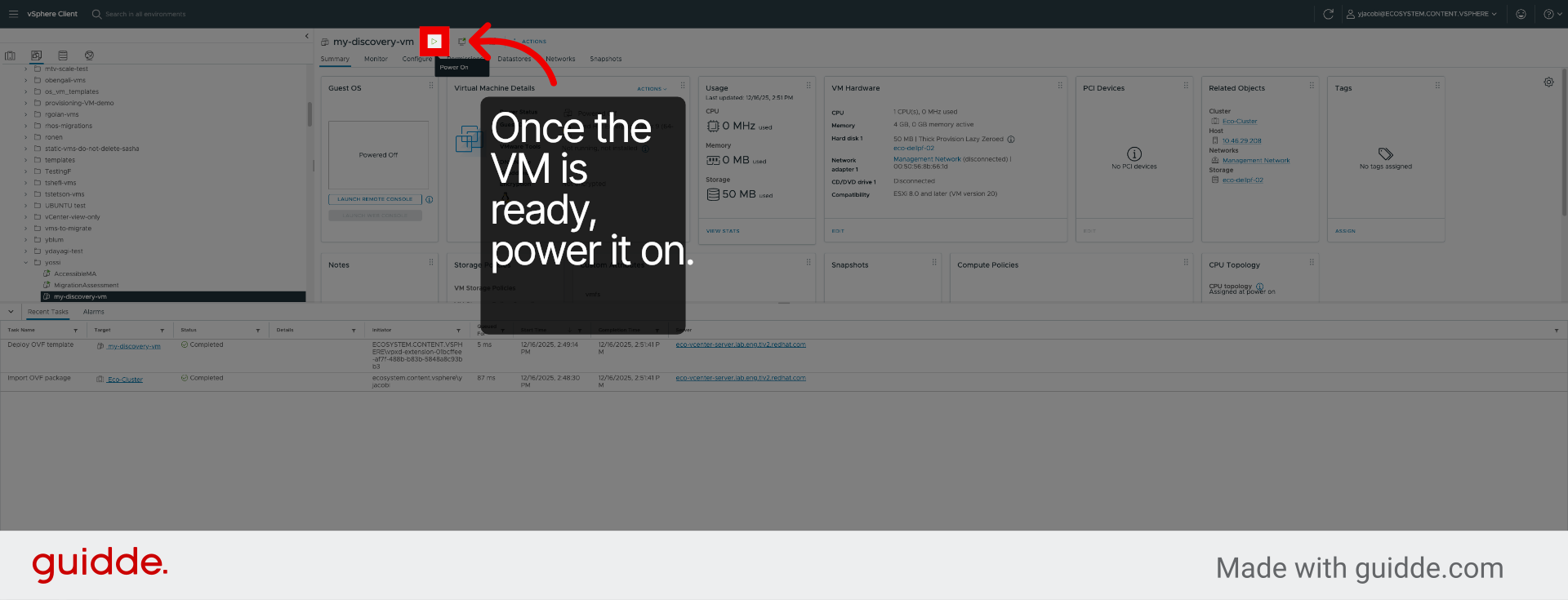Image resolution: width=1568 pixels, height=600 pixels.
Task: Sort by Start Time column arrow
Action: pos(570,331)
